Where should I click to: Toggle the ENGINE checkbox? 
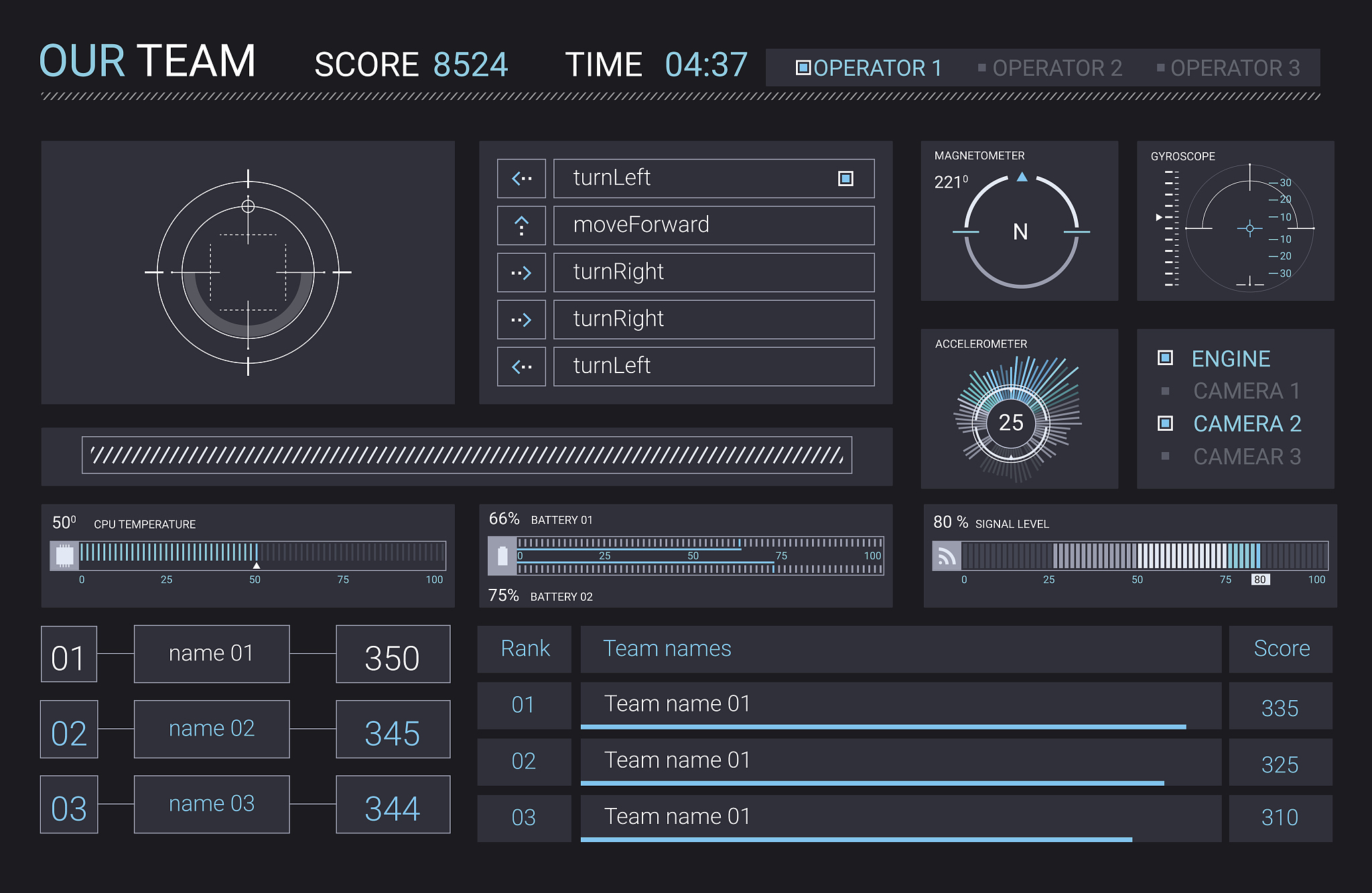click(1165, 358)
